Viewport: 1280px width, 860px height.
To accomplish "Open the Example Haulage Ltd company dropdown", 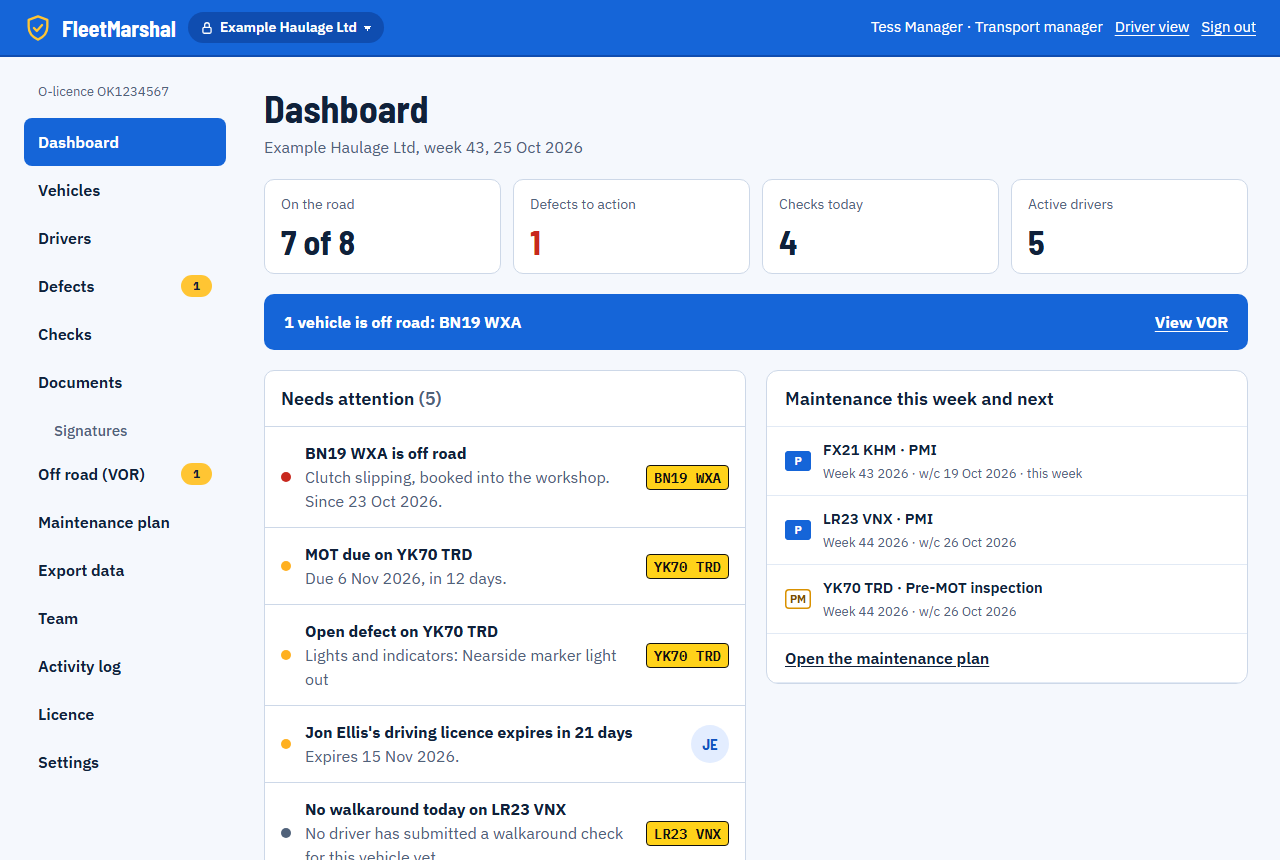I will 286,28.
